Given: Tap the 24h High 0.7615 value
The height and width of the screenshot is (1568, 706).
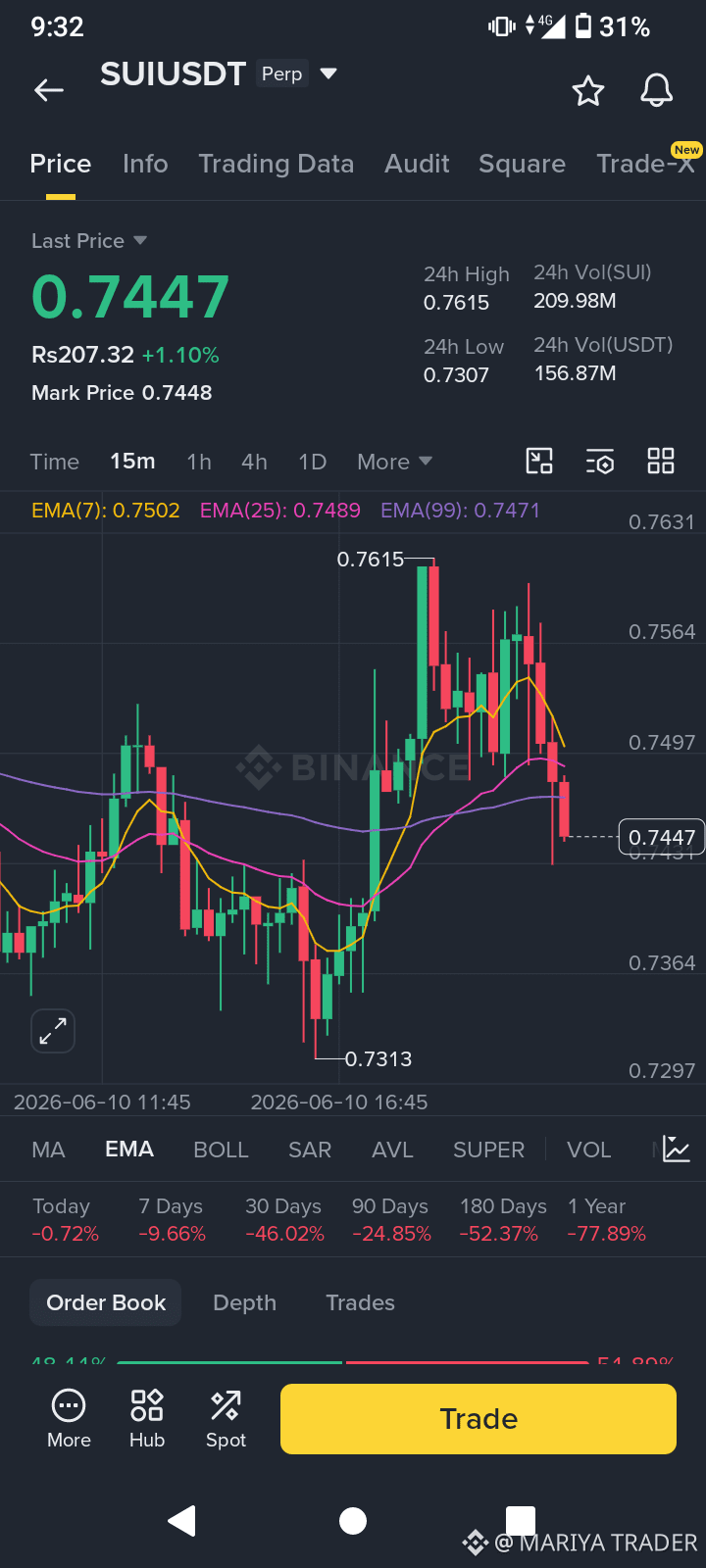Looking at the screenshot, I should [x=456, y=303].
